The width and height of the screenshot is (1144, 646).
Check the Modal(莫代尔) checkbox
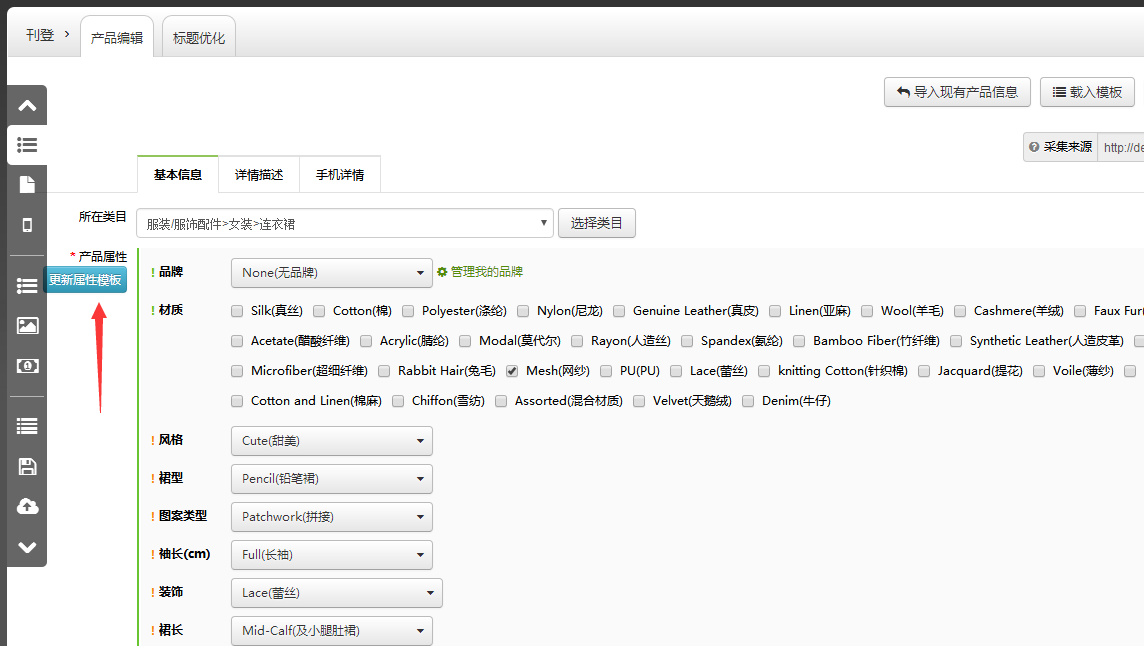click(465, 341)
